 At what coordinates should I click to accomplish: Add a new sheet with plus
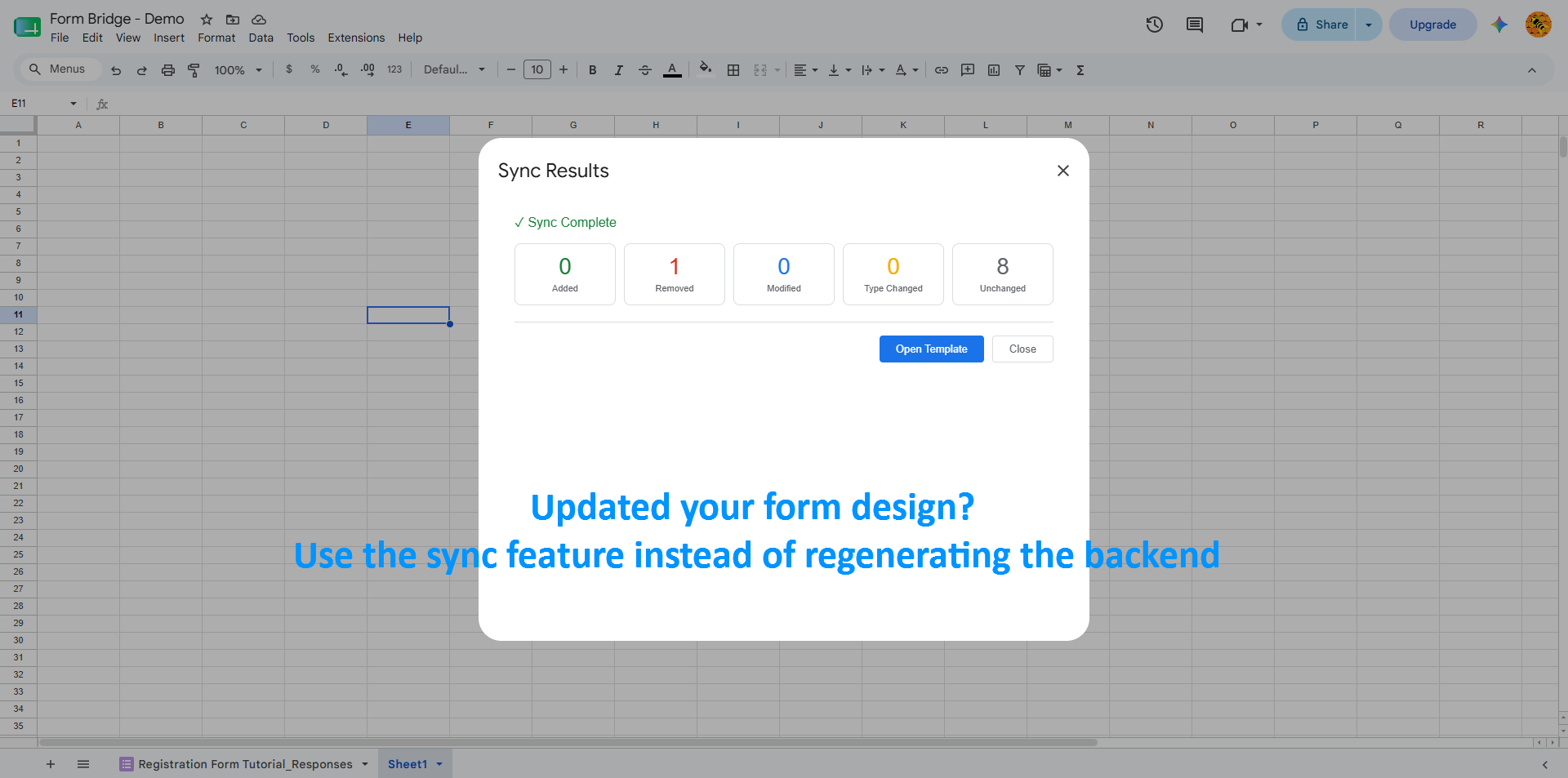tap(51, 764)
